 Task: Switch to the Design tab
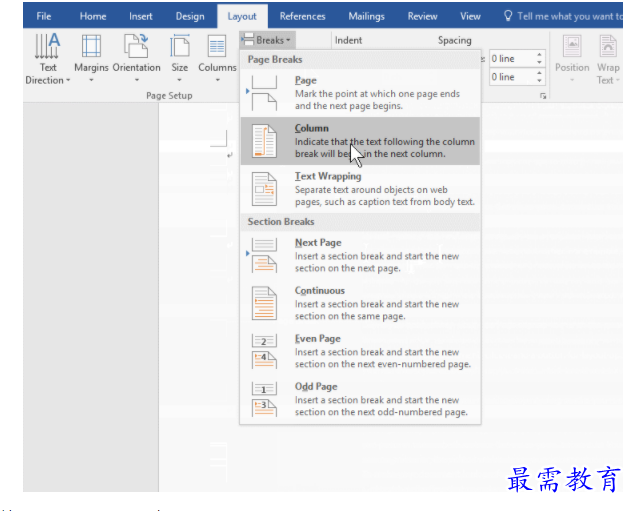coord(190,16)
